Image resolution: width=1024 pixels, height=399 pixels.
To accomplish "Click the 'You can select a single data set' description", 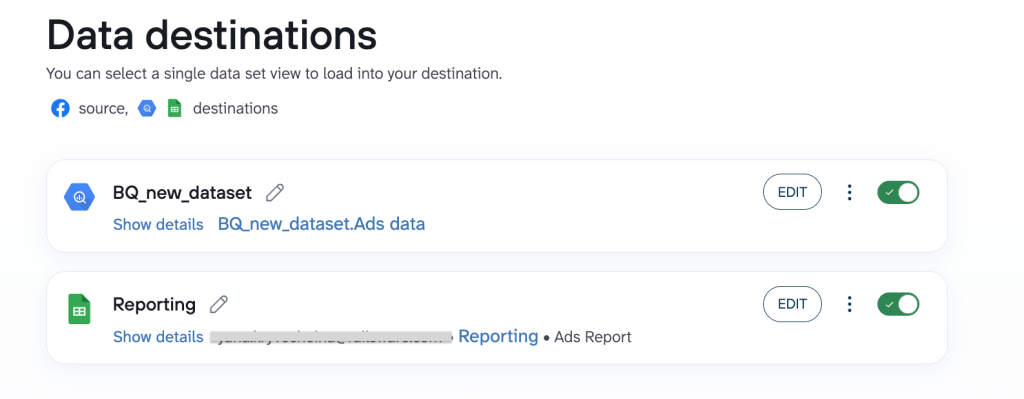I will [274, 74].
